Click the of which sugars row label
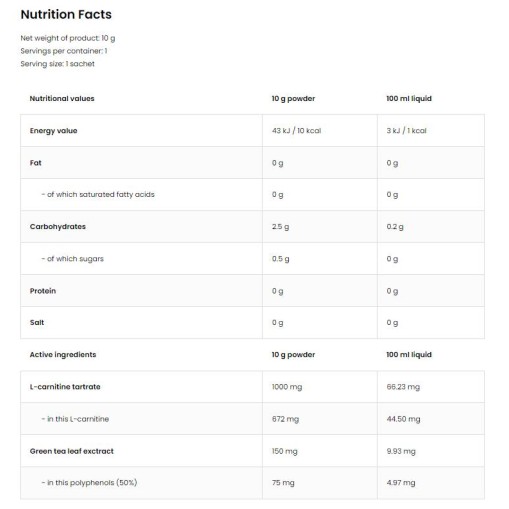Screen dimensions: 509x509 click(x=73, y=259)
